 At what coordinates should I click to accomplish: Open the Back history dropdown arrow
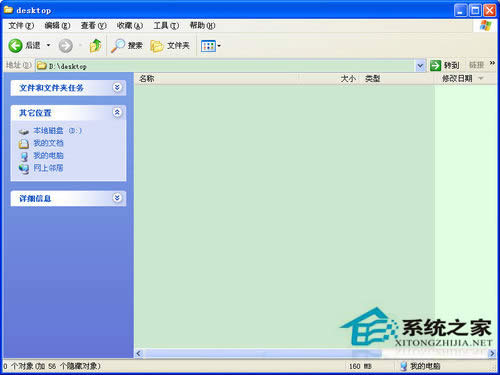48,45
